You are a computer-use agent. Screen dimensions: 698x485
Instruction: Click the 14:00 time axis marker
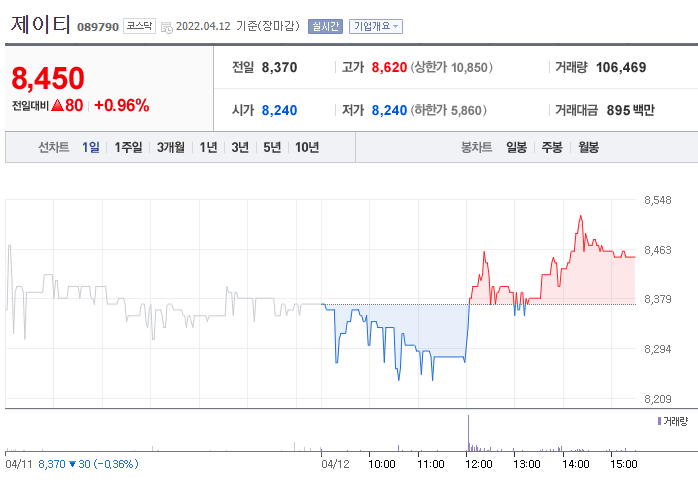pos(576,464)
